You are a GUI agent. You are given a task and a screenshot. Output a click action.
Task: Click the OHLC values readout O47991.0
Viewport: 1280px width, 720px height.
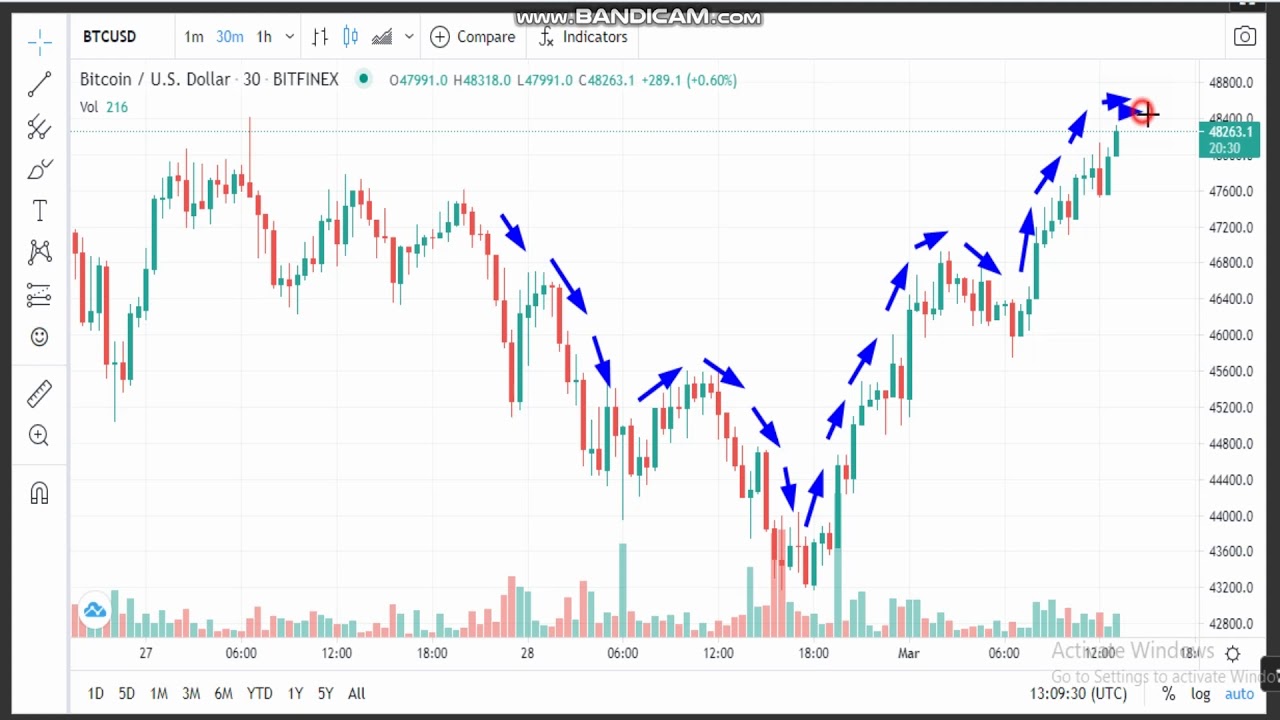tap(418, 80)
